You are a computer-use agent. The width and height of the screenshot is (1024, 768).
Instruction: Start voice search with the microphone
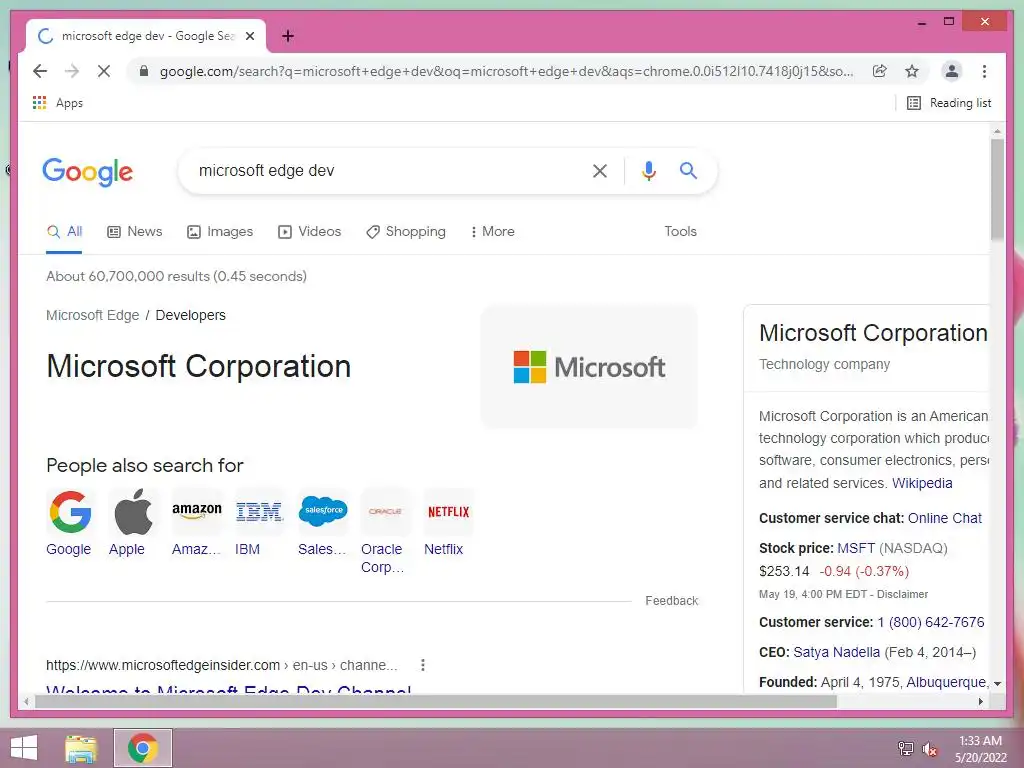[x=648, y=171]
